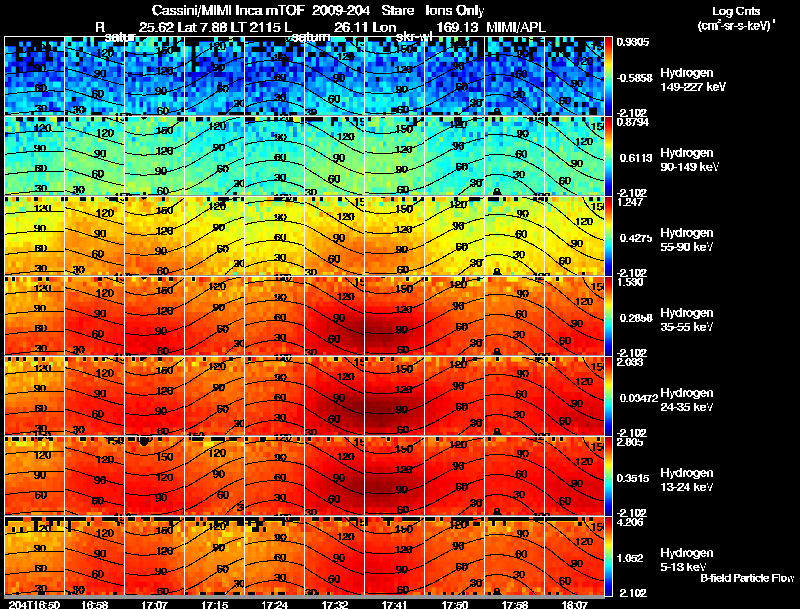Select the "Hydrogen 5-13 keV" channel label
This screenshot has width=800, height=609.
tap(687, 560)
